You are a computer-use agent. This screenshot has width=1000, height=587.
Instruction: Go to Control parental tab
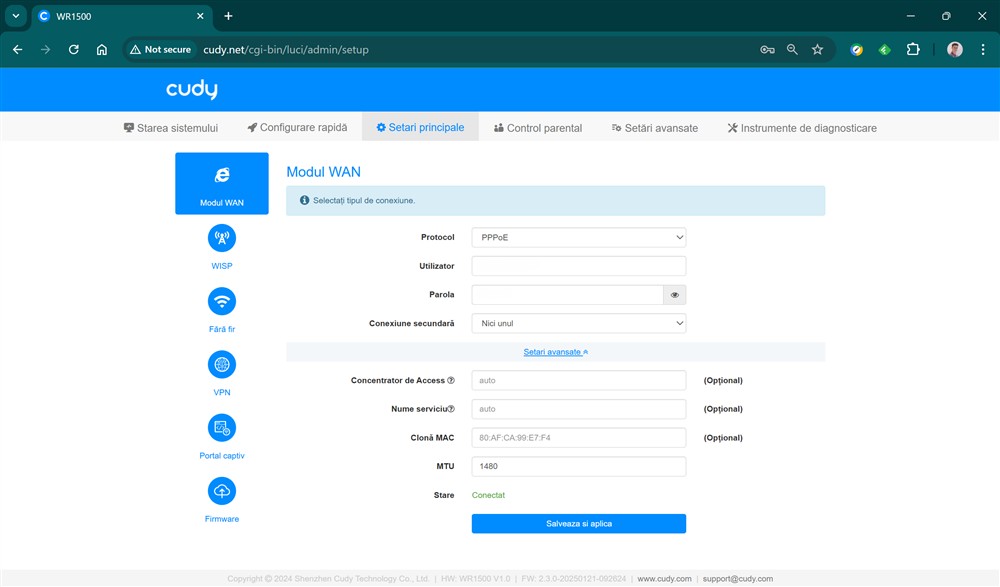coord(538,128)
